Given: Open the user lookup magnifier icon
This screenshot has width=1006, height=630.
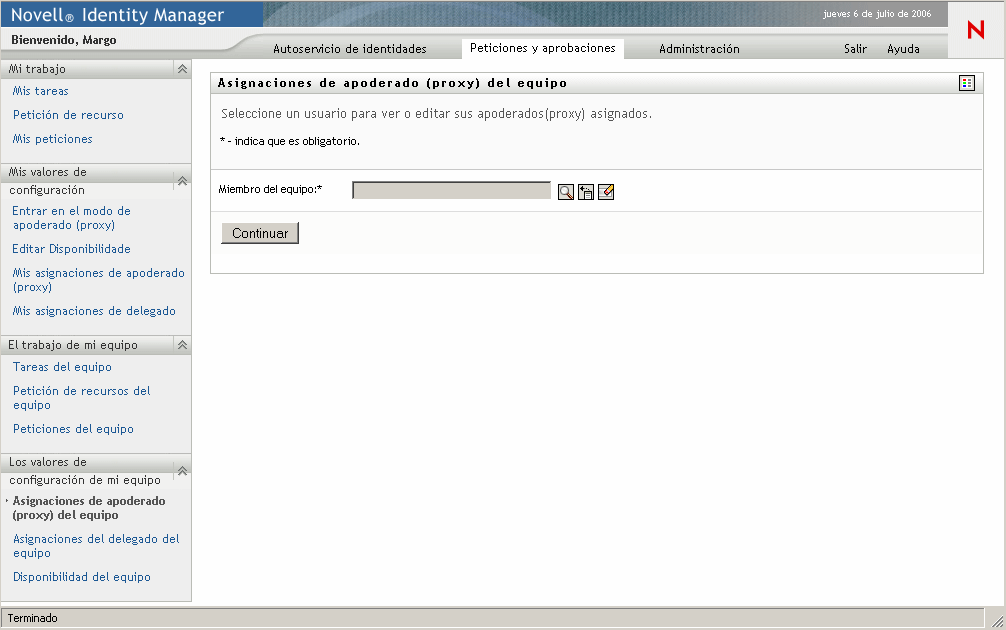Looking at the screenshot, I should click(565, 192).
